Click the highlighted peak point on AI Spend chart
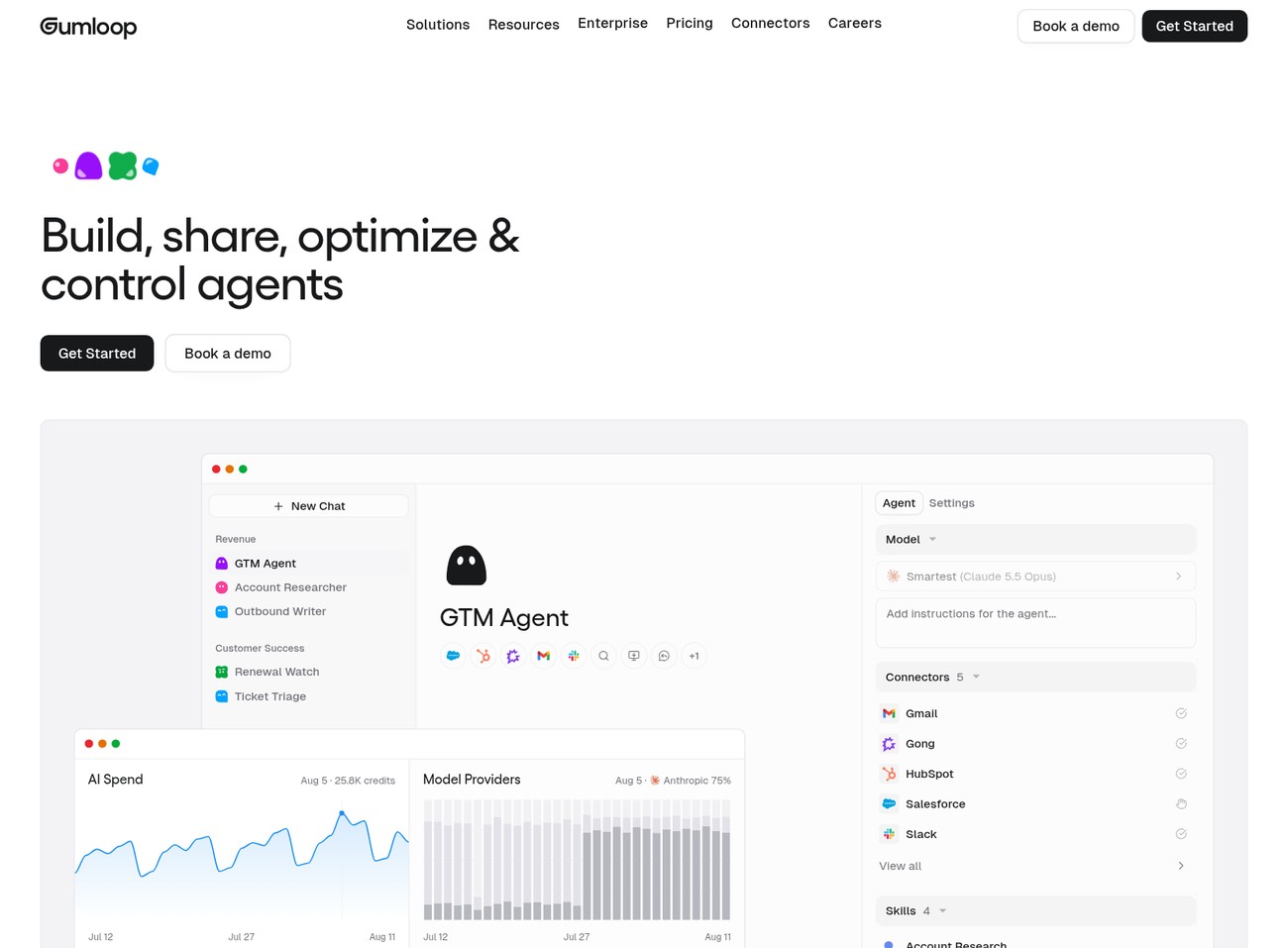 [x=342, y=813]
